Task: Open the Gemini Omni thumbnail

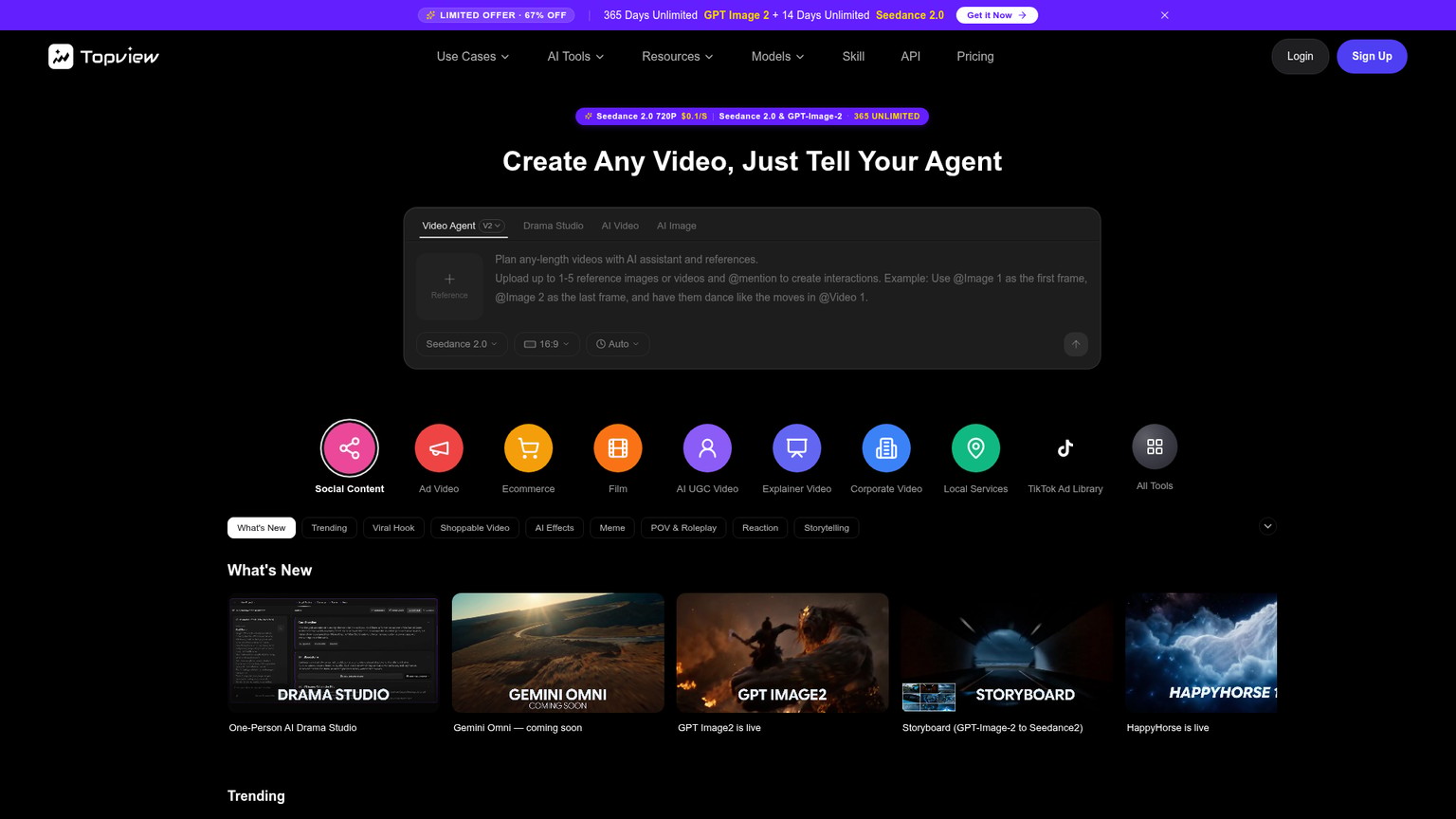Action: tap(558, 653)
